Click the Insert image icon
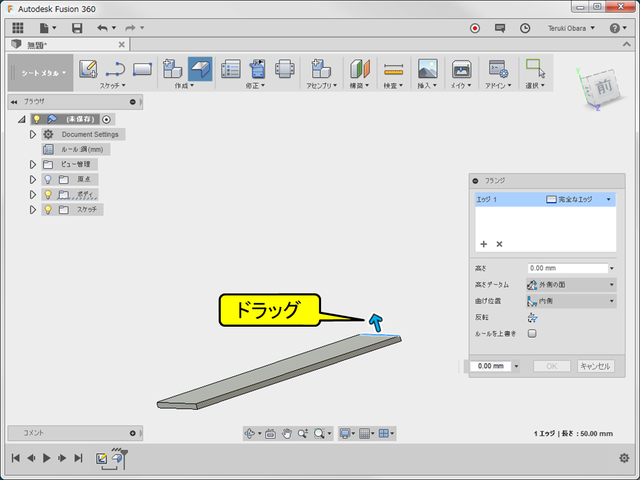640x480 pixels. click(427, 69)
